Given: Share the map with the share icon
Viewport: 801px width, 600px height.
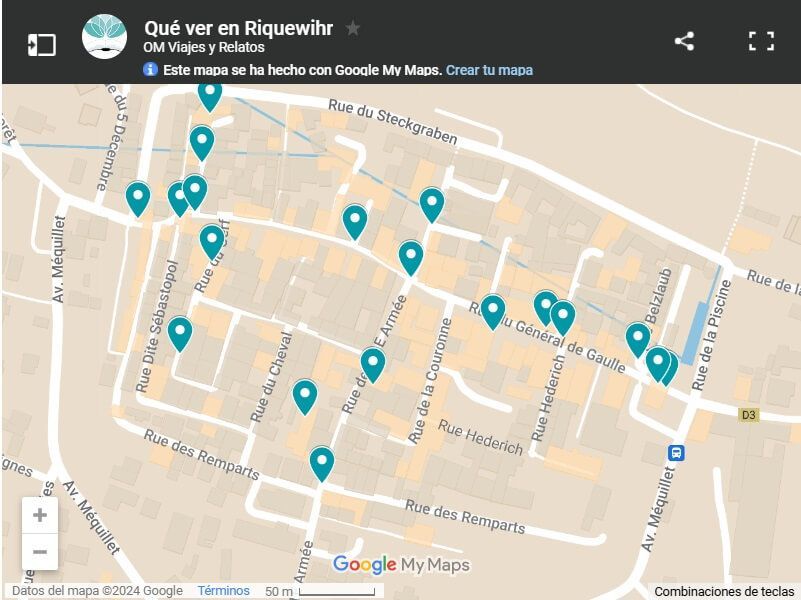Looking at the screenshot, I should click(684, 41).
